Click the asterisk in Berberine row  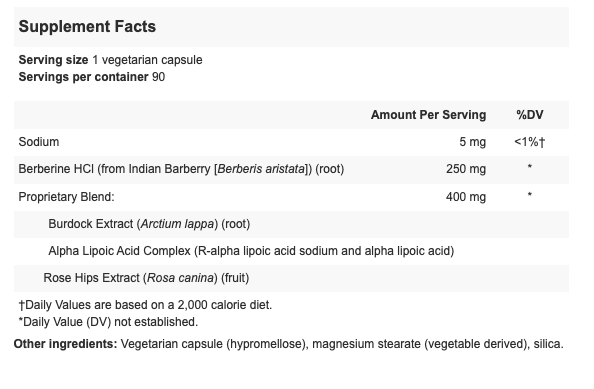click(530, 167)
